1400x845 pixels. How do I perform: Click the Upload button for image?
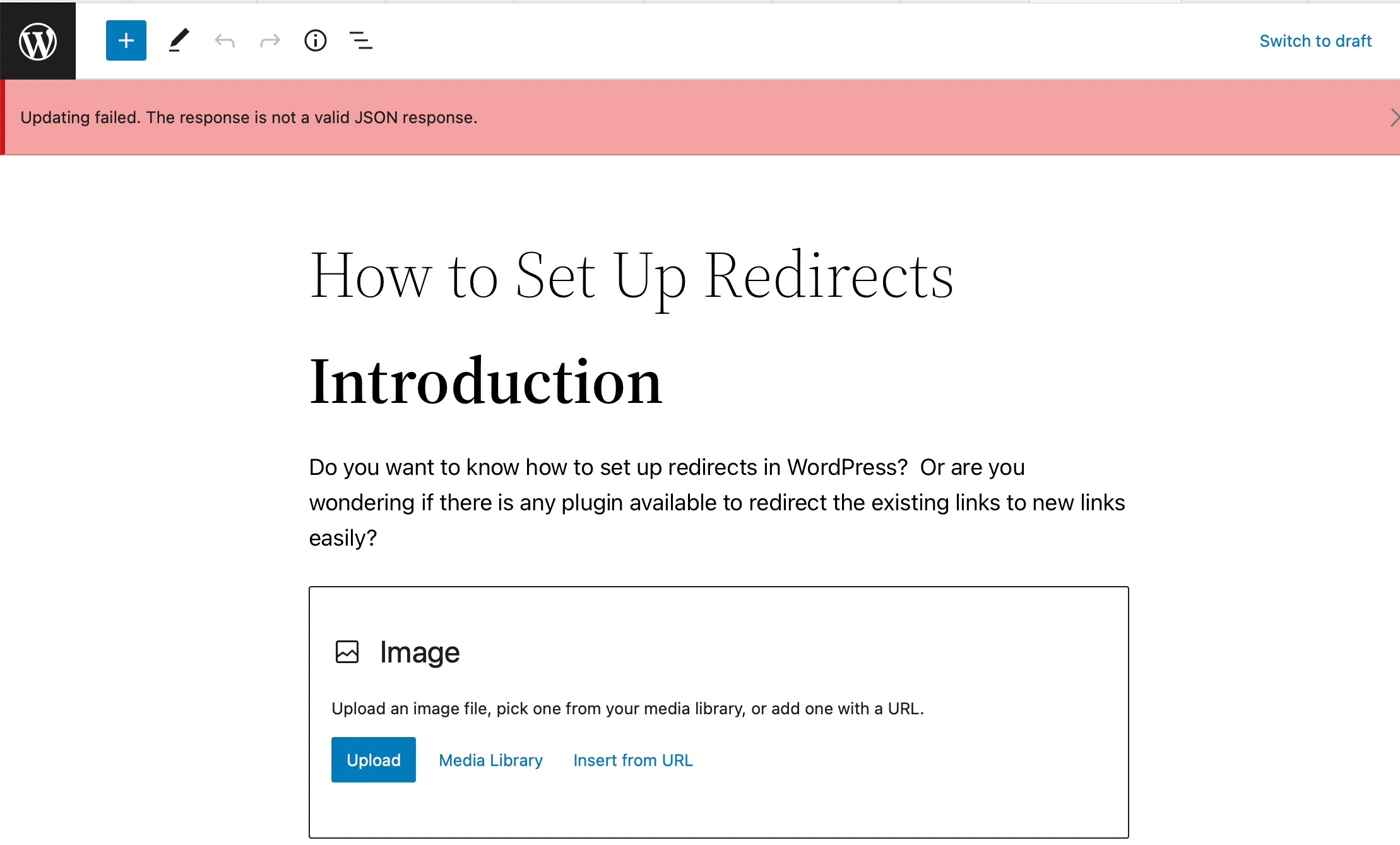[373, 760]
